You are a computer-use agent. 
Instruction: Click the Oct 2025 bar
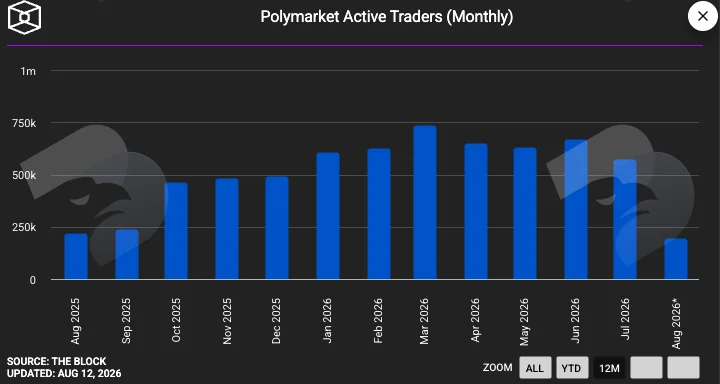click(x=176, y=231)
